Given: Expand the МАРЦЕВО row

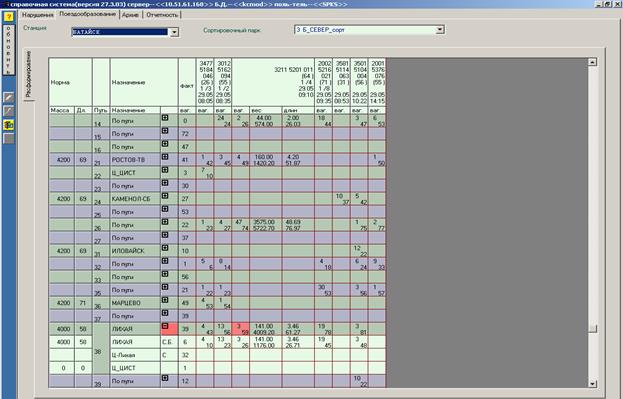Looking at the screenshot, I should tap(165, 300).
